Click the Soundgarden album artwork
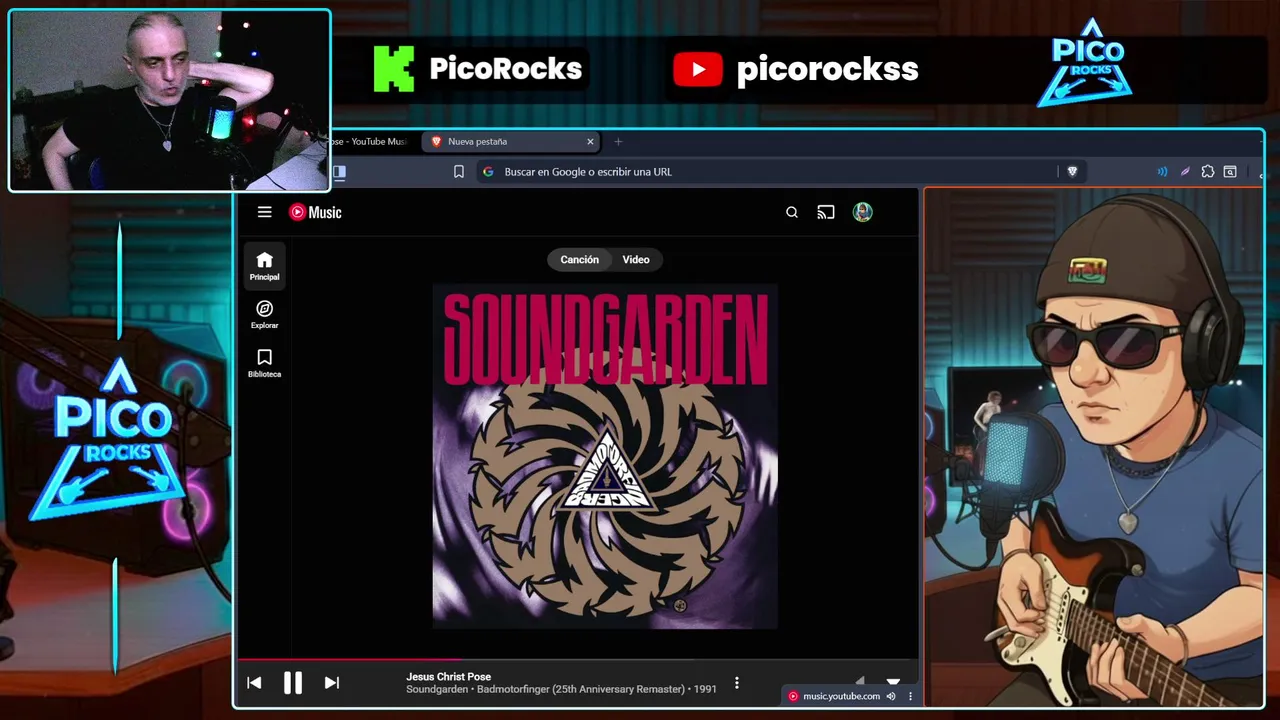Image resolution: width=1280 pixels, height=720 pixels. (605, 456)
